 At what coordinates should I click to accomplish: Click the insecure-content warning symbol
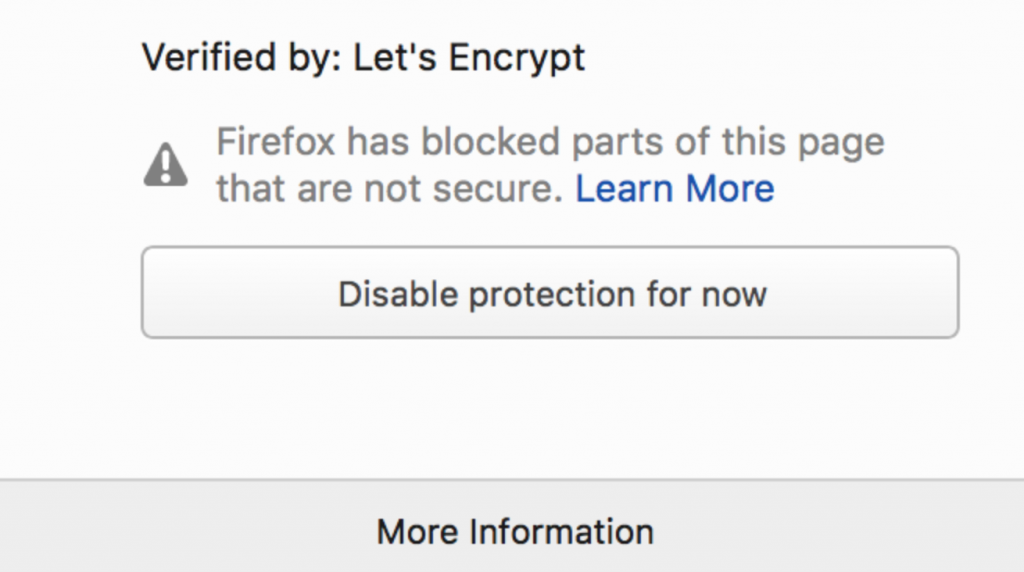point(166,165)
